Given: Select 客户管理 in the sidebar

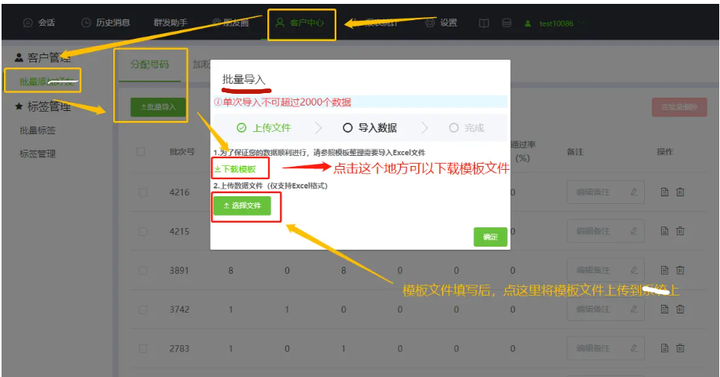Looking at the screenshot, I should coord(43,58).
